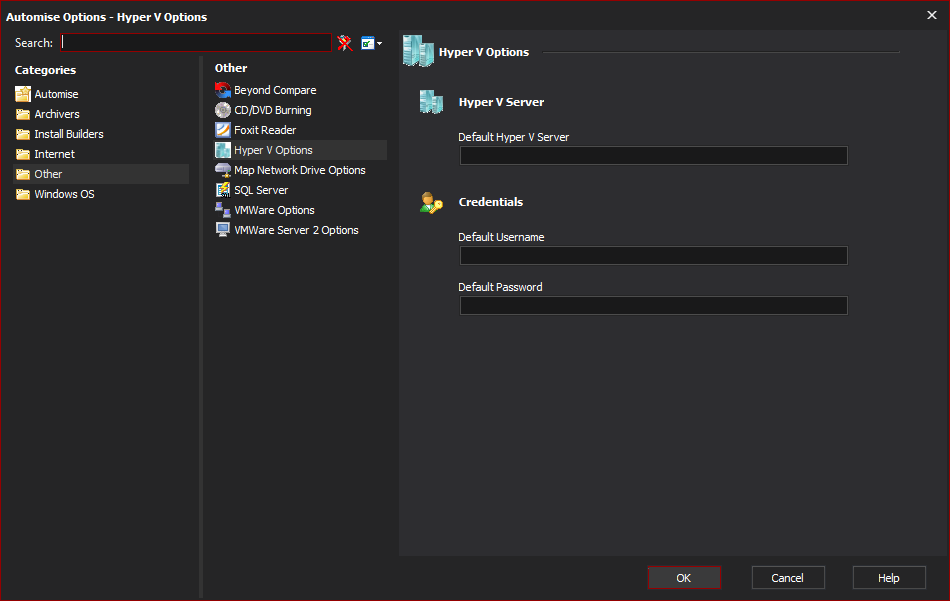Open SQL Server options
The width and height of the screenshot is (950, 601).
[261, 190]
